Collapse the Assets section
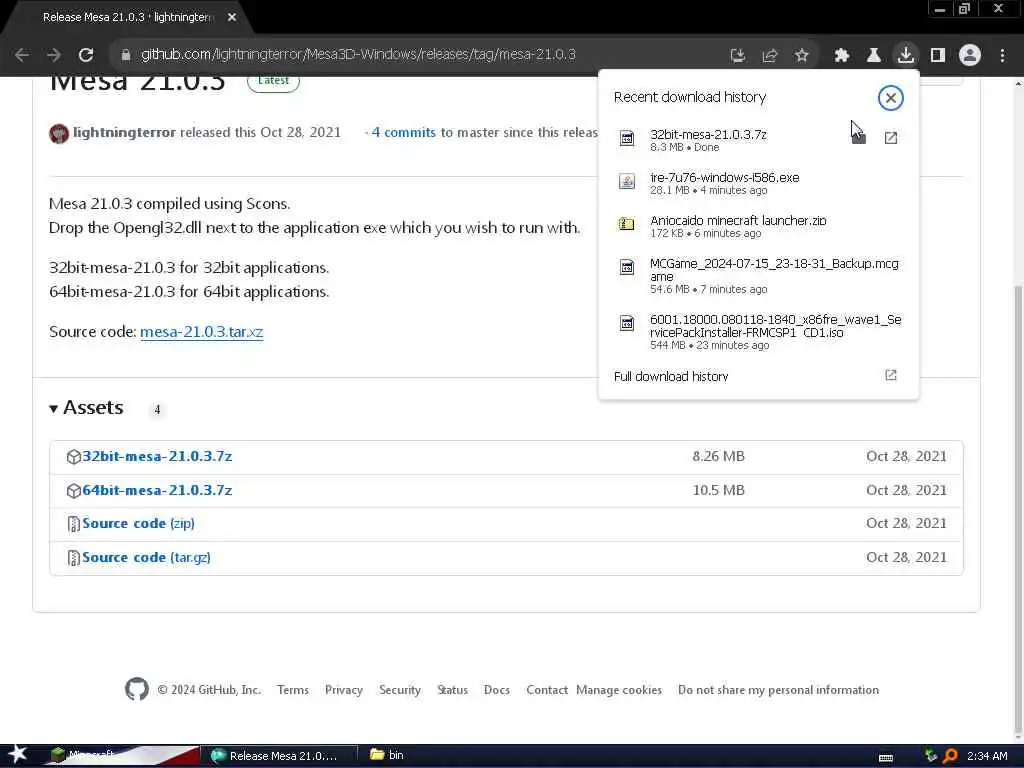Screen dimensions: 1024x768 pyautogui.click(x=86, y=408)
